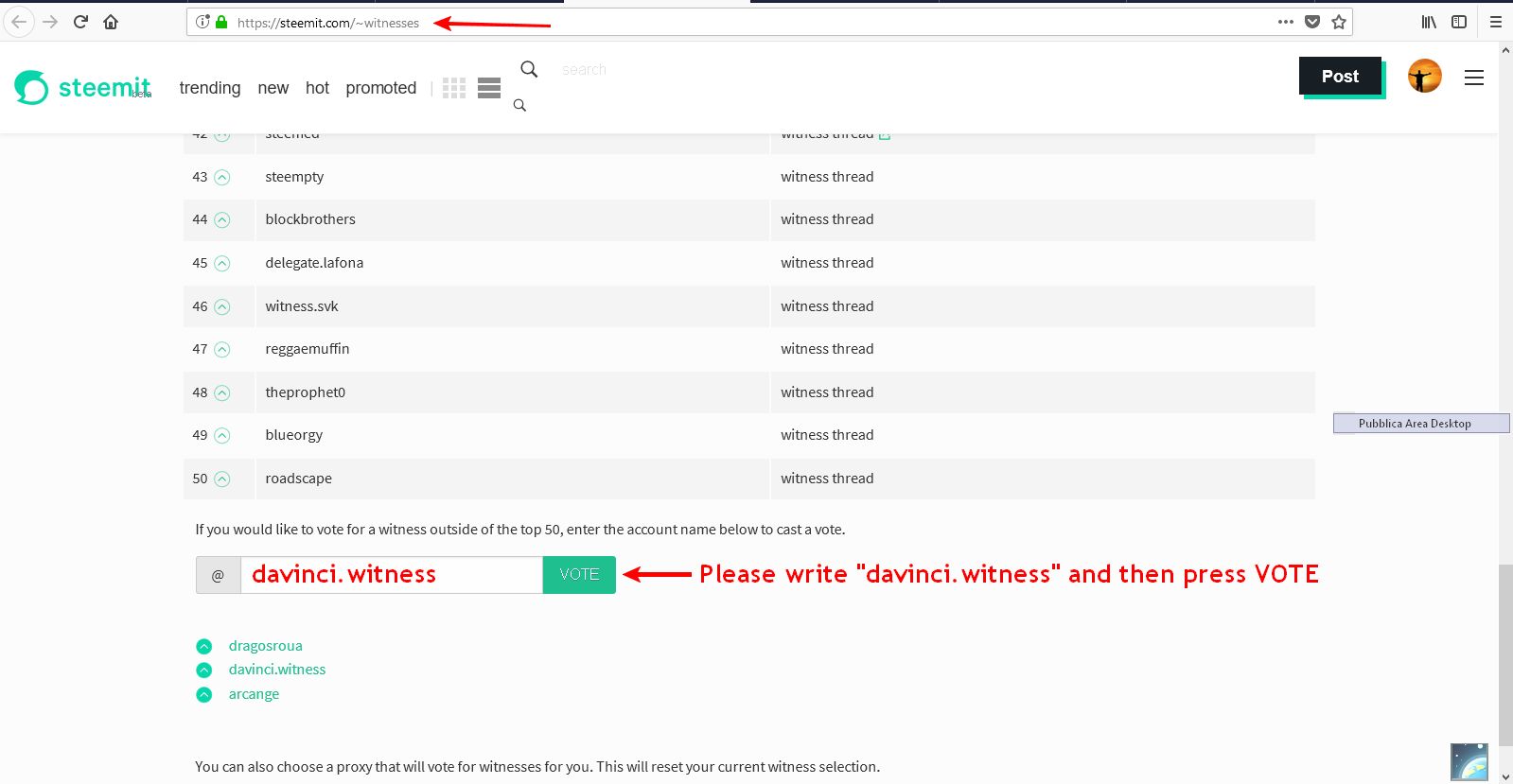This screenshot has width=1513, height=784.
Task: Show site information icon in address bar
Action: (202, 22)
